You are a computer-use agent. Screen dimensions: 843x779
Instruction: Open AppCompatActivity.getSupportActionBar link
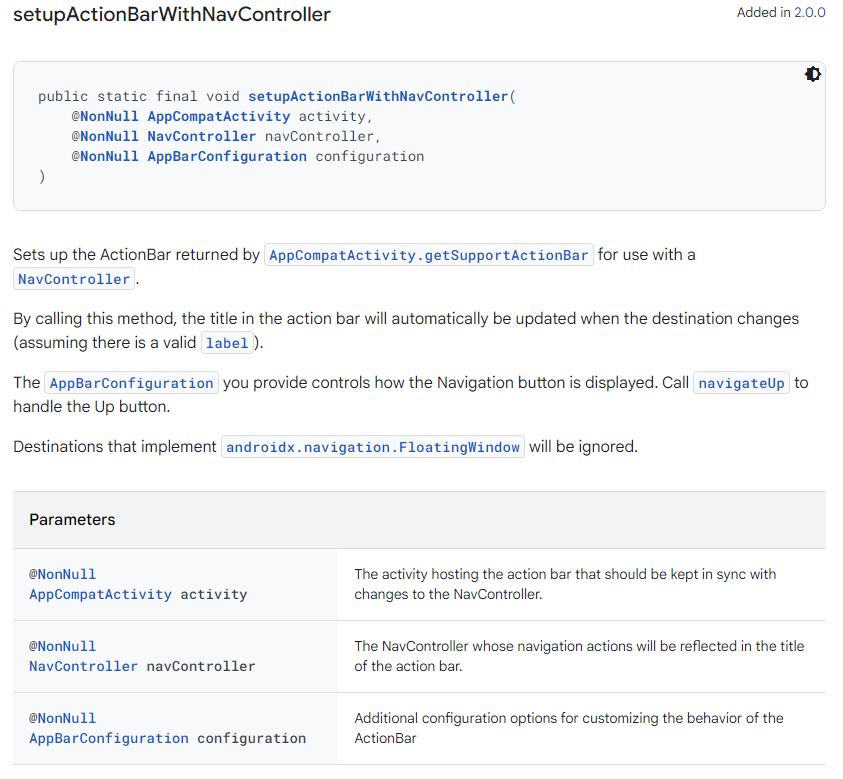coord(428,255)
